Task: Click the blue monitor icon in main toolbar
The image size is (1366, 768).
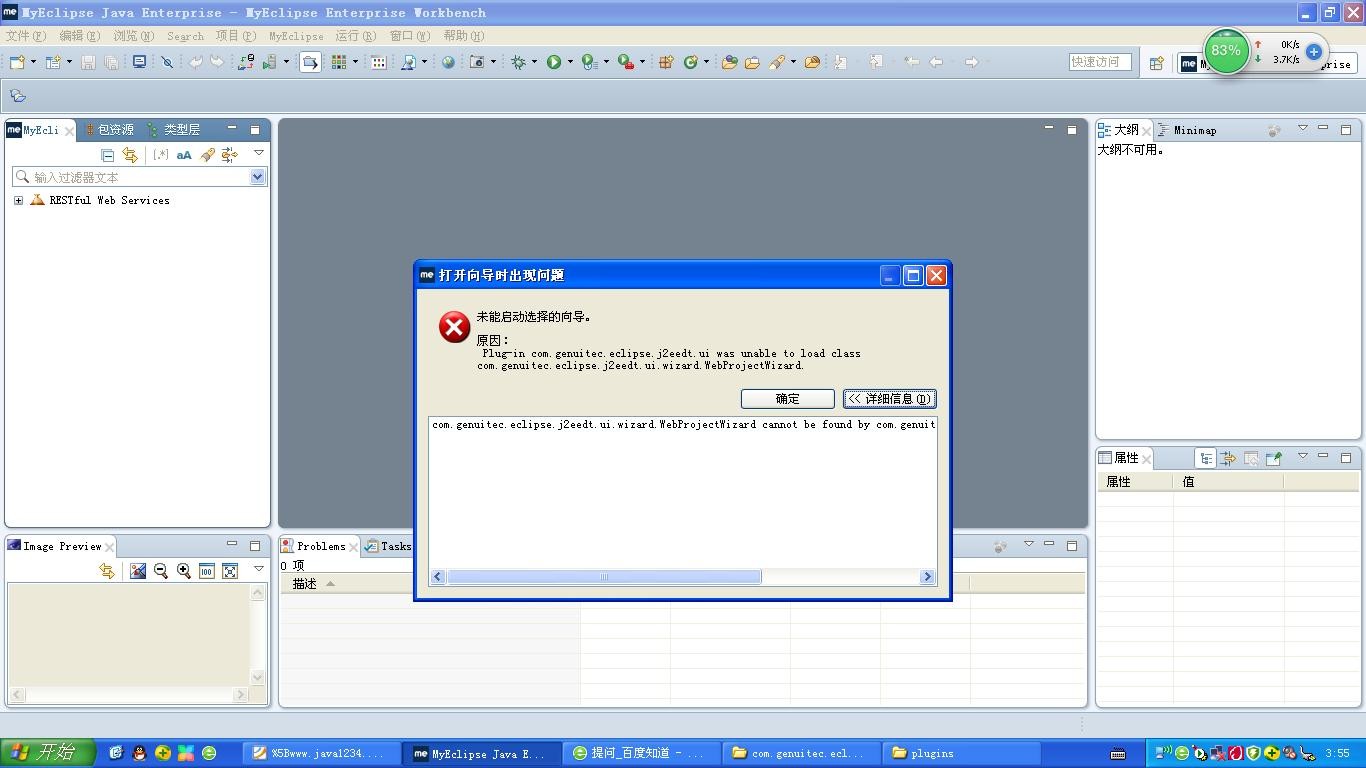Action: (139, 62)
